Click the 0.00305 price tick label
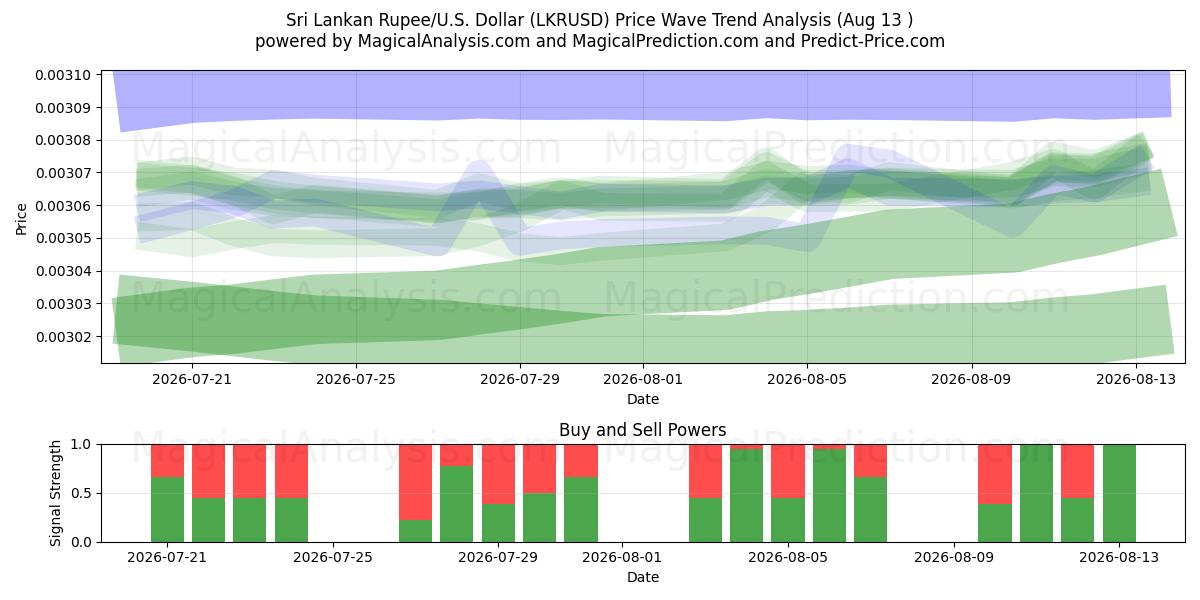Image resolution: width=1200 pixels, height=600 pixels. tap(64, 238)
